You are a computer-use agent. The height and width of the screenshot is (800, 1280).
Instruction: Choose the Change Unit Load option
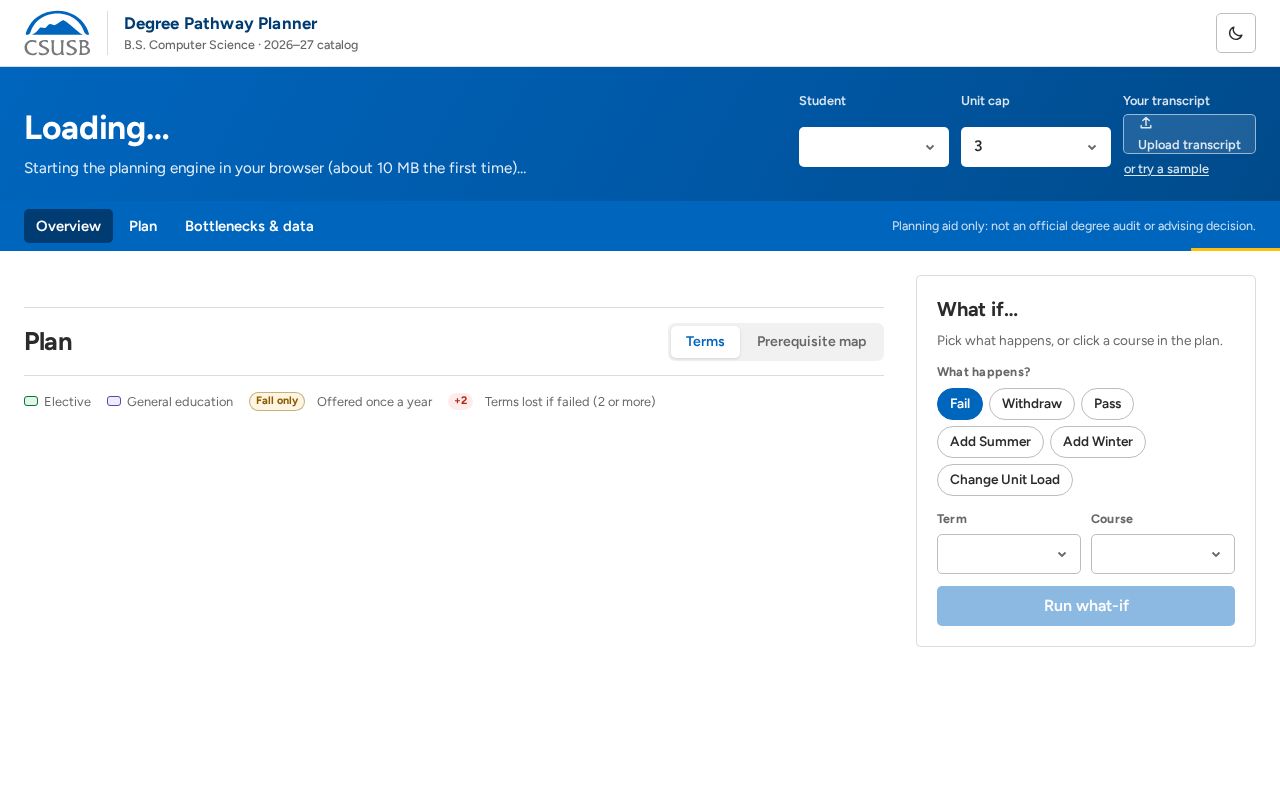(x=1005, y=480)
